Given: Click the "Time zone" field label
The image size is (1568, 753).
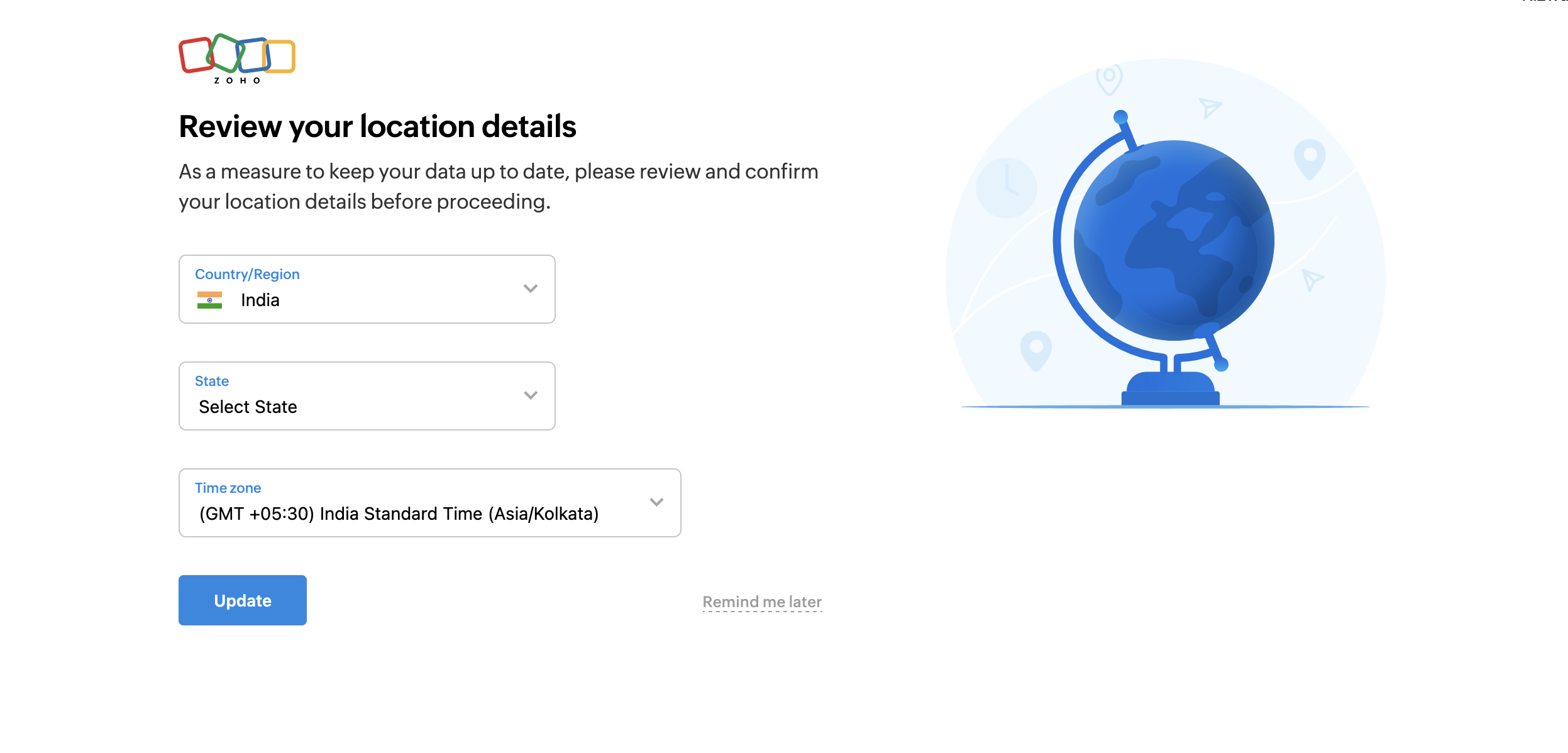Looking at the screenshot, I should pos(228,488).
